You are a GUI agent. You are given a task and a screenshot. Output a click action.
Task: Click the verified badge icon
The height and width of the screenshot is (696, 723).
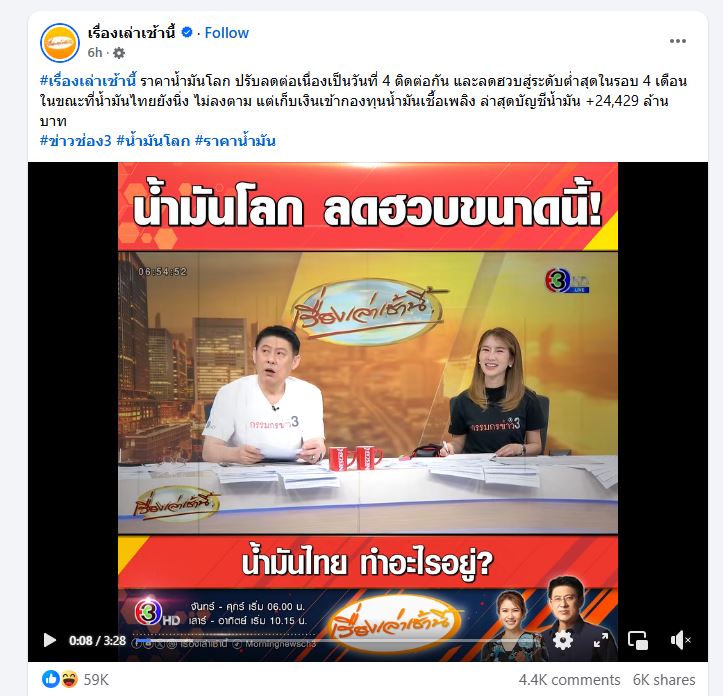187,32
